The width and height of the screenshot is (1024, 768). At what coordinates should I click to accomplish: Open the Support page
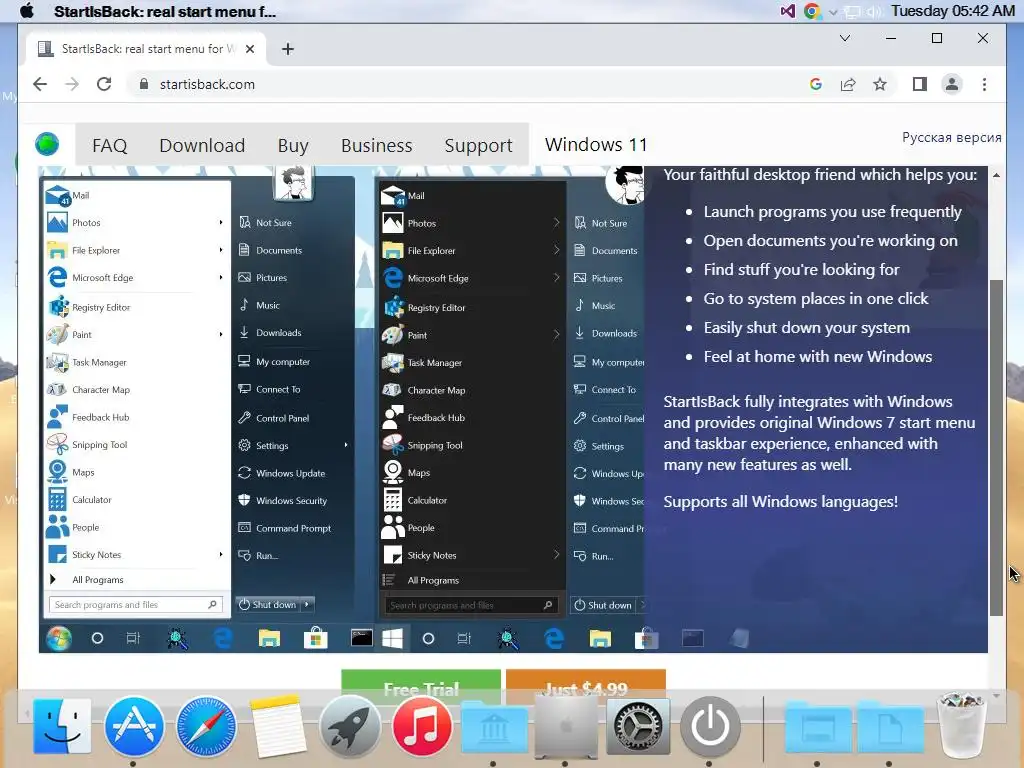pos(478,145)
